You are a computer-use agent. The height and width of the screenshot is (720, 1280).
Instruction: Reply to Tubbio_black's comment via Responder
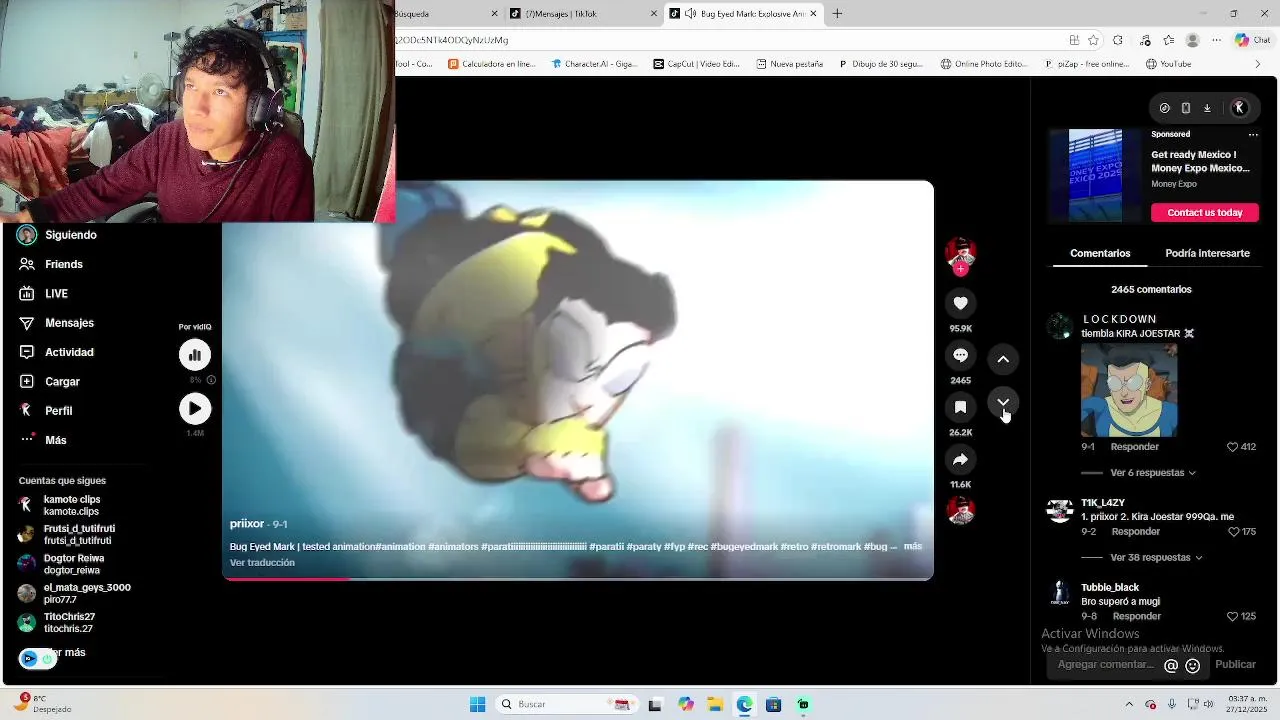point(1137,617)
